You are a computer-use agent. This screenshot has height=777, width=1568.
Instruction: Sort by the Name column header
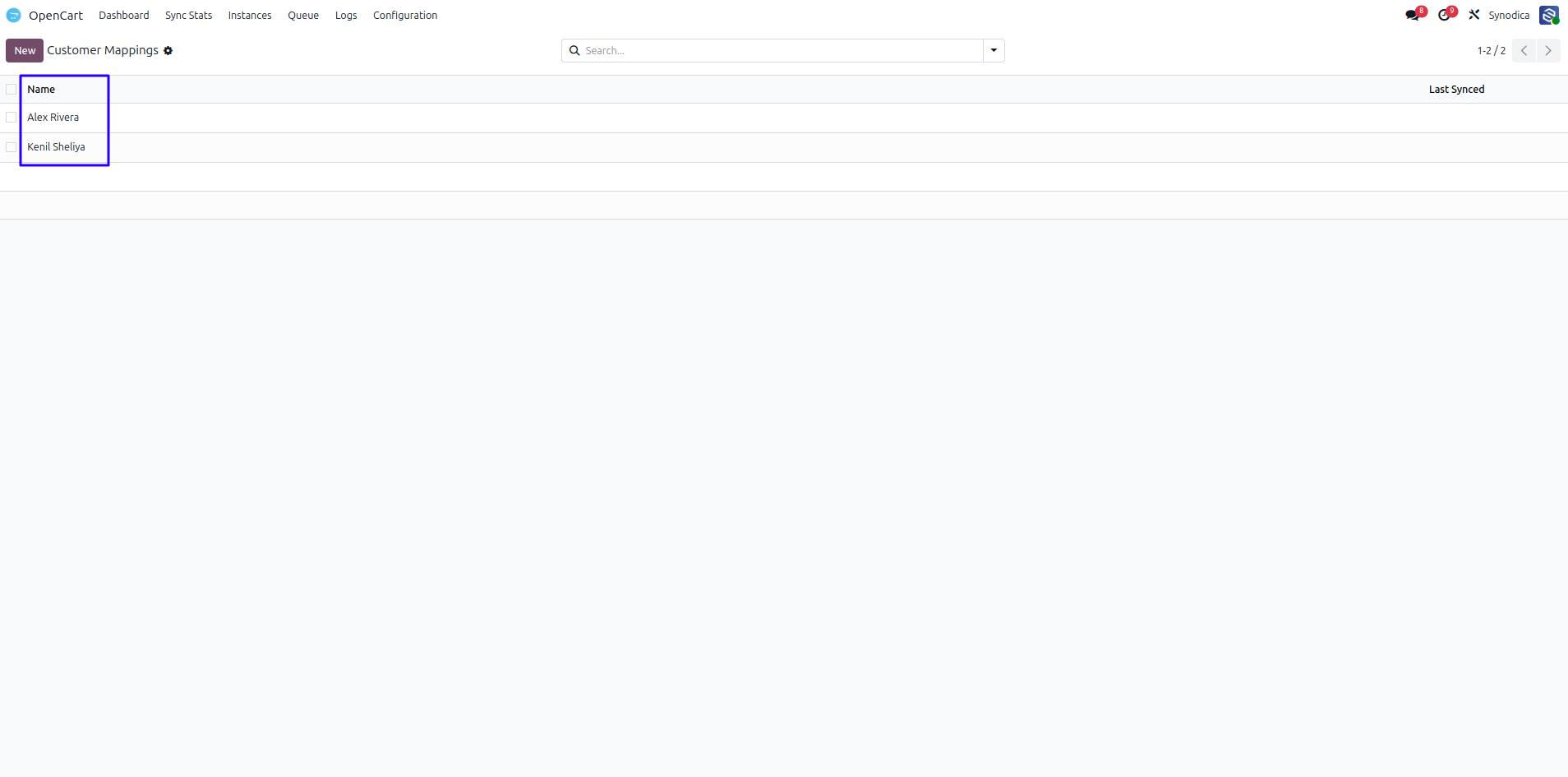[41, 90]
